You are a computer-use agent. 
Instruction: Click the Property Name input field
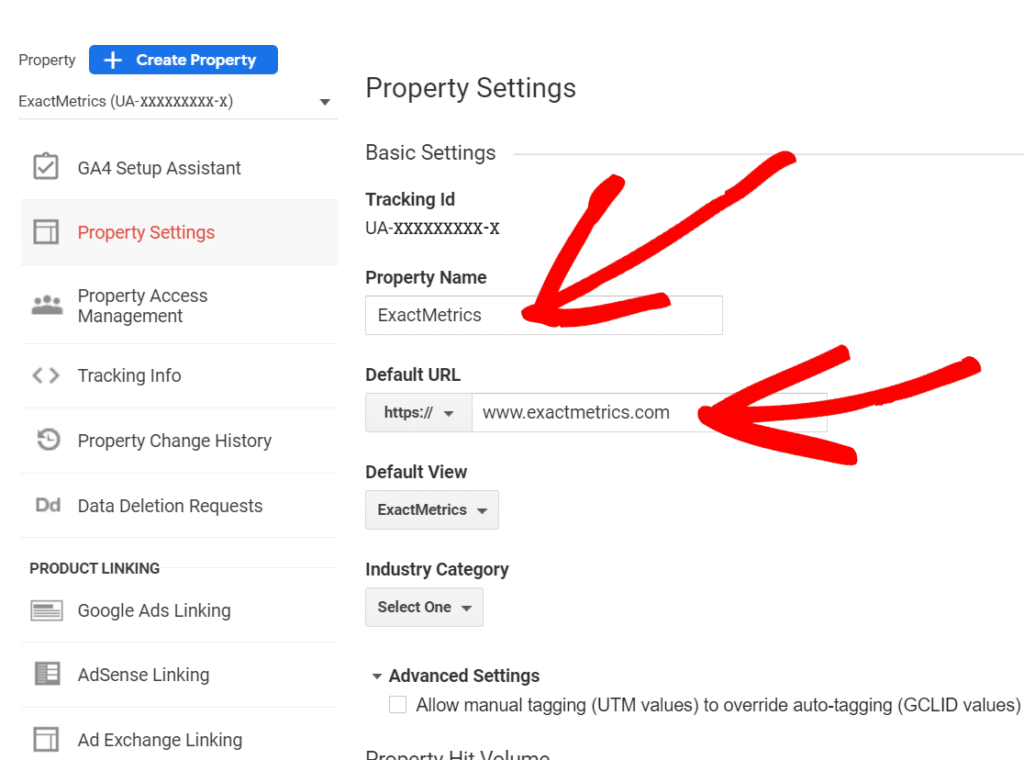tap(544, 315)
